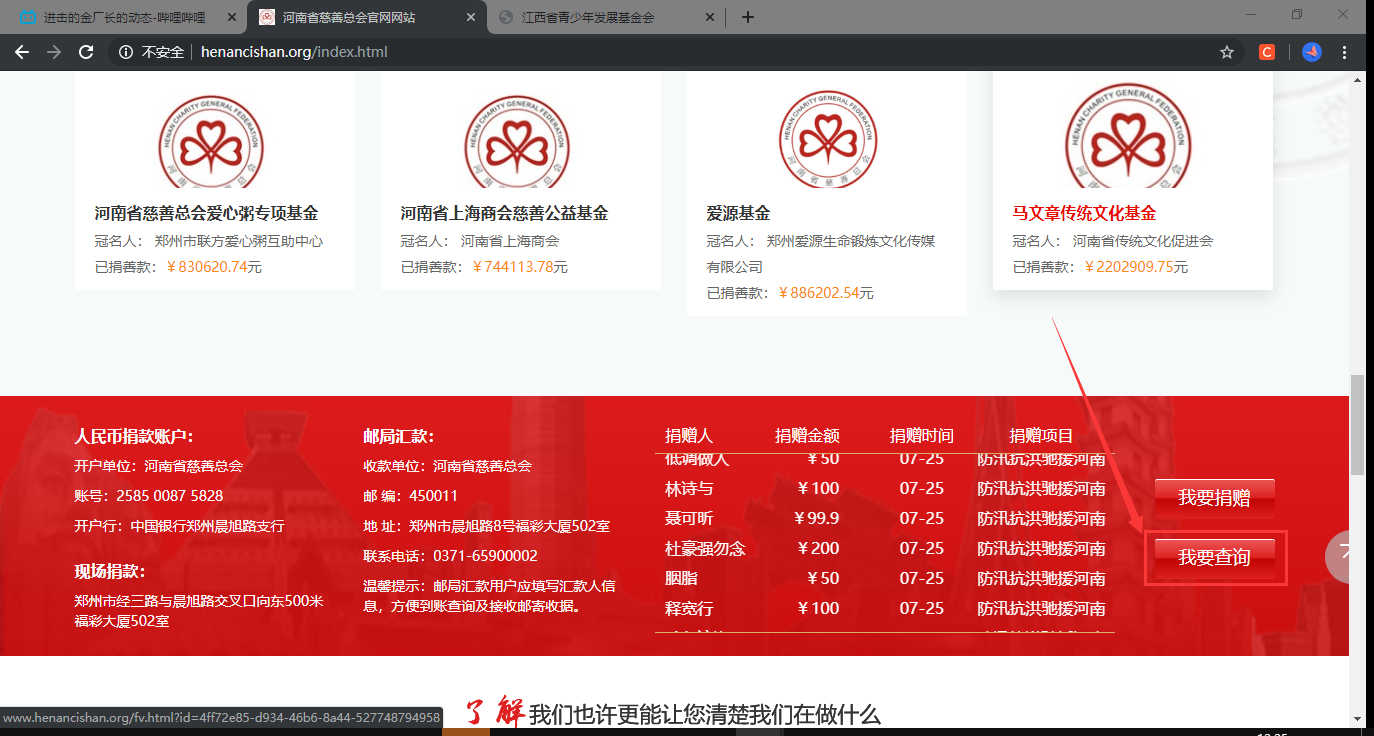Click the browser forward arrow
1374x736 pixels.
(x=54, y=52)
